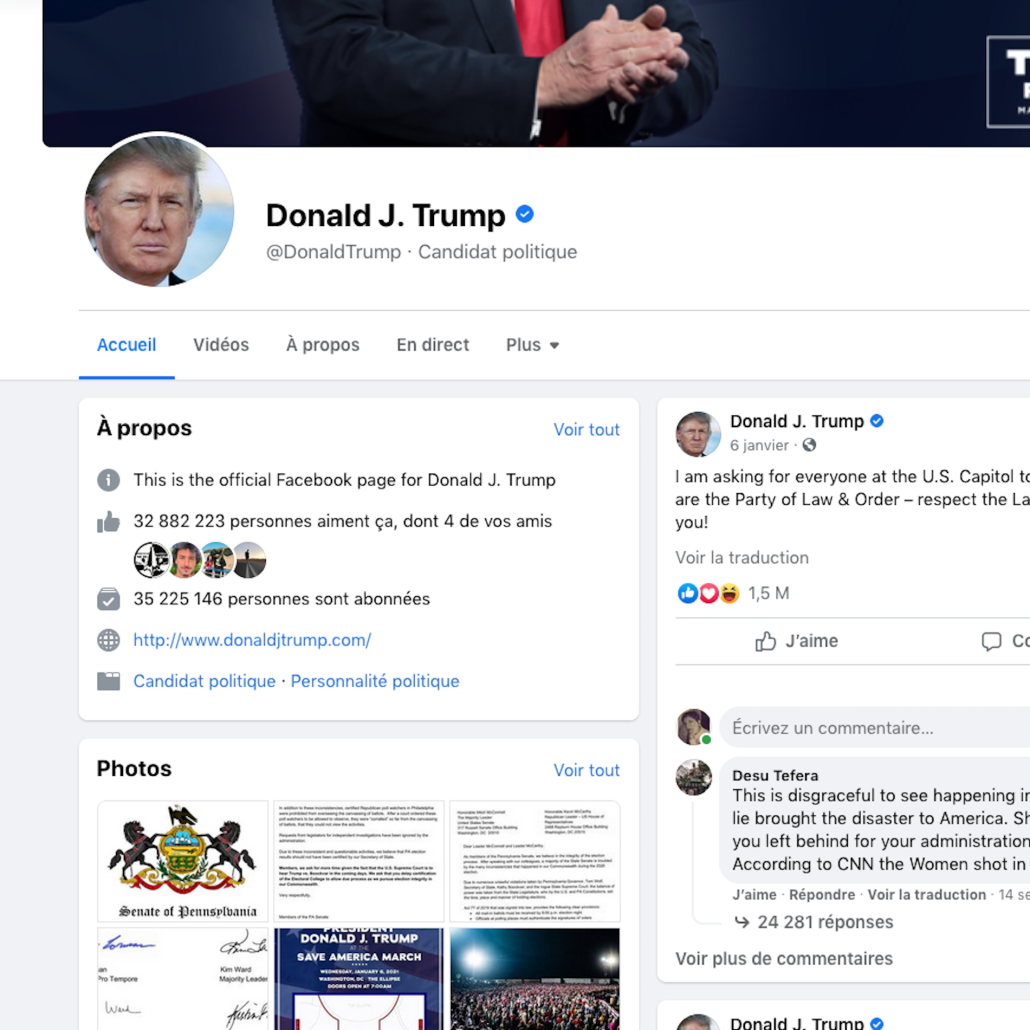Switch to the Vidéos tab
The width and height of the screenshot is (1030, 1030).
tap(221, 345)
